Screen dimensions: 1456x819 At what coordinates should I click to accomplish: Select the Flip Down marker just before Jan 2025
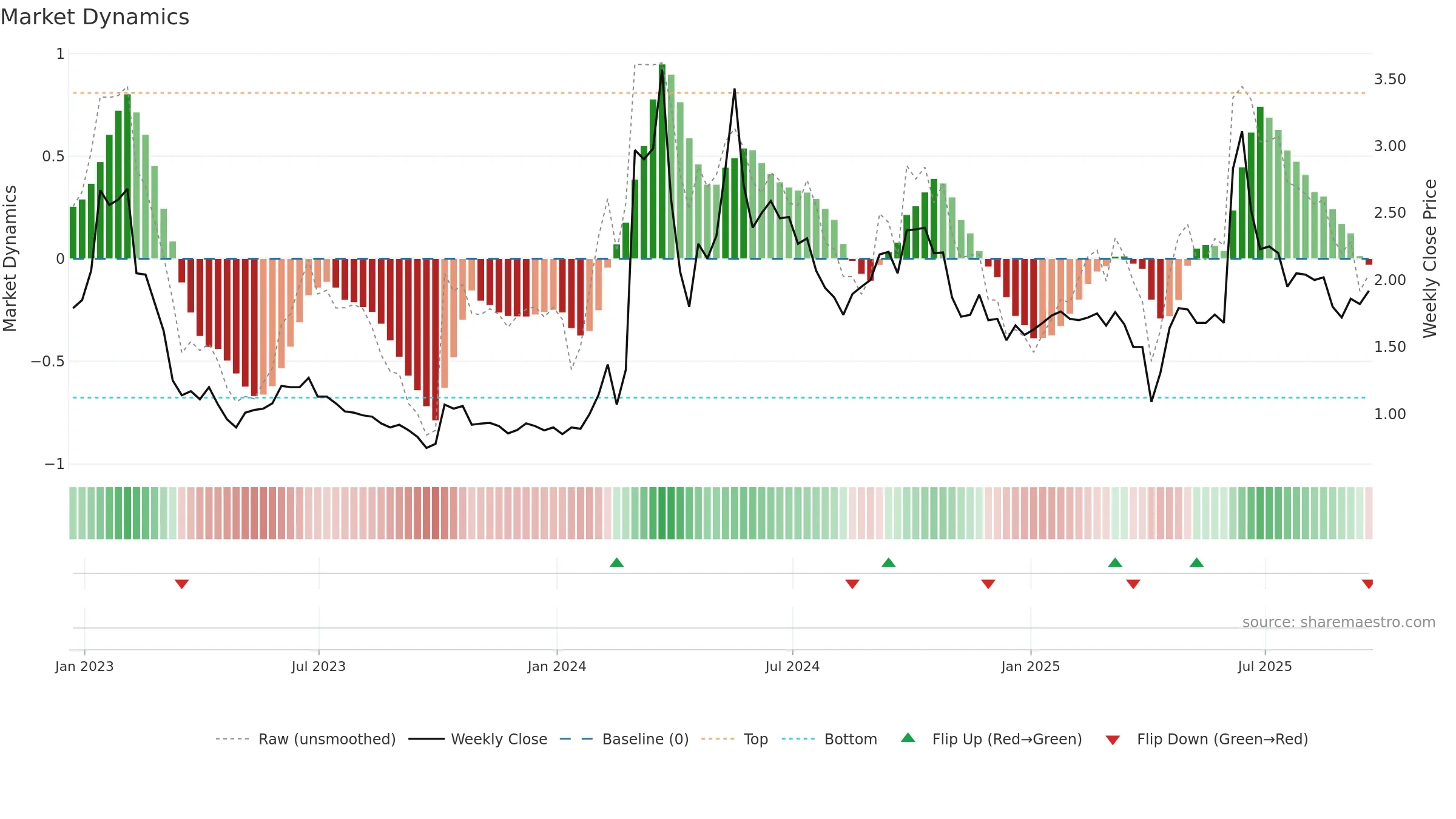988,584
